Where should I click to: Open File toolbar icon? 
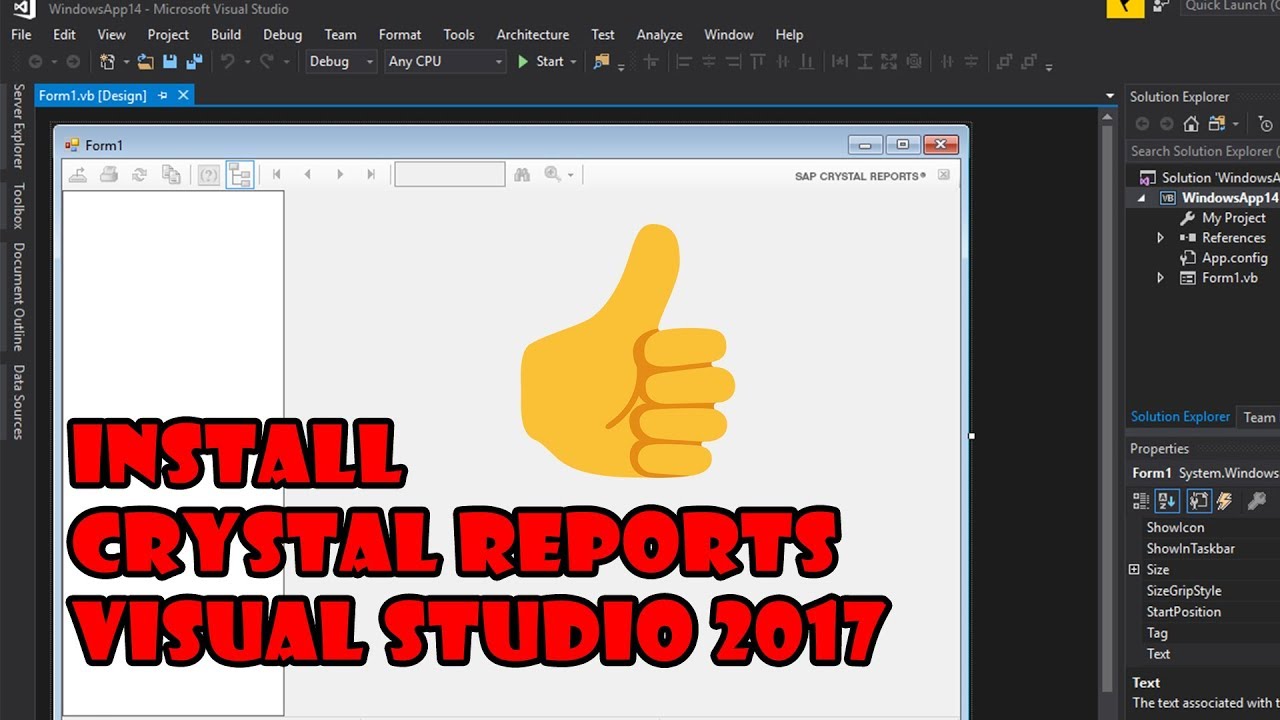point(146,62)
